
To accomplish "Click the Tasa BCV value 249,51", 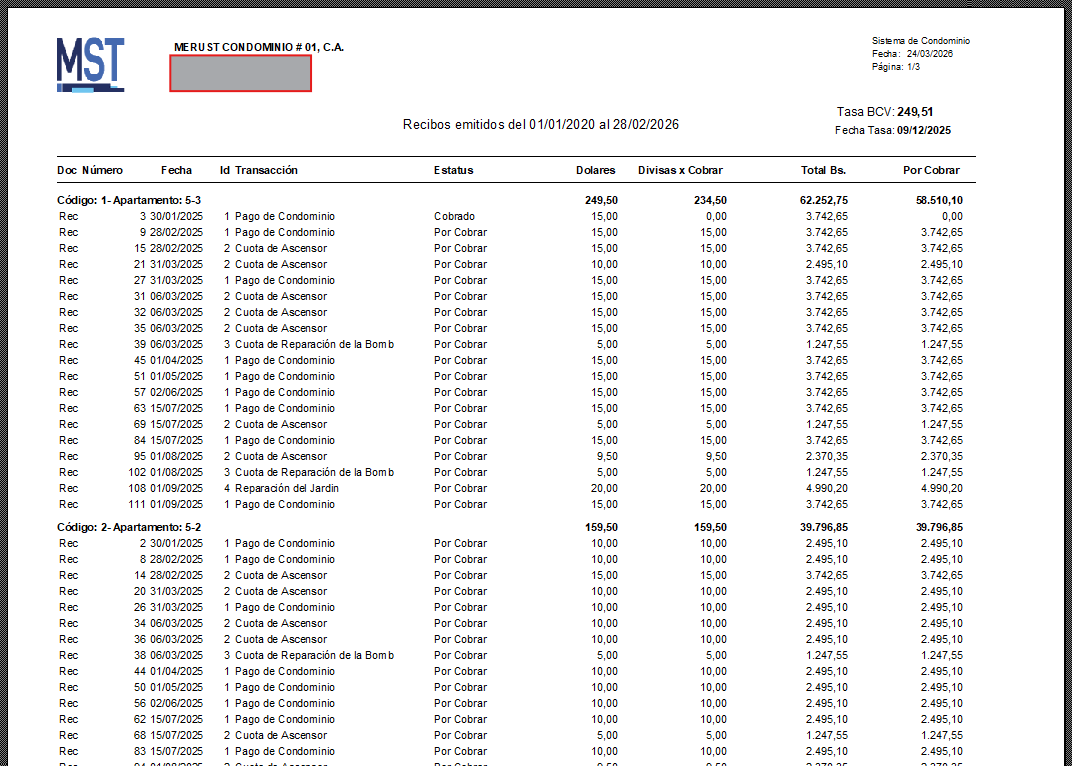I will 915,112.
